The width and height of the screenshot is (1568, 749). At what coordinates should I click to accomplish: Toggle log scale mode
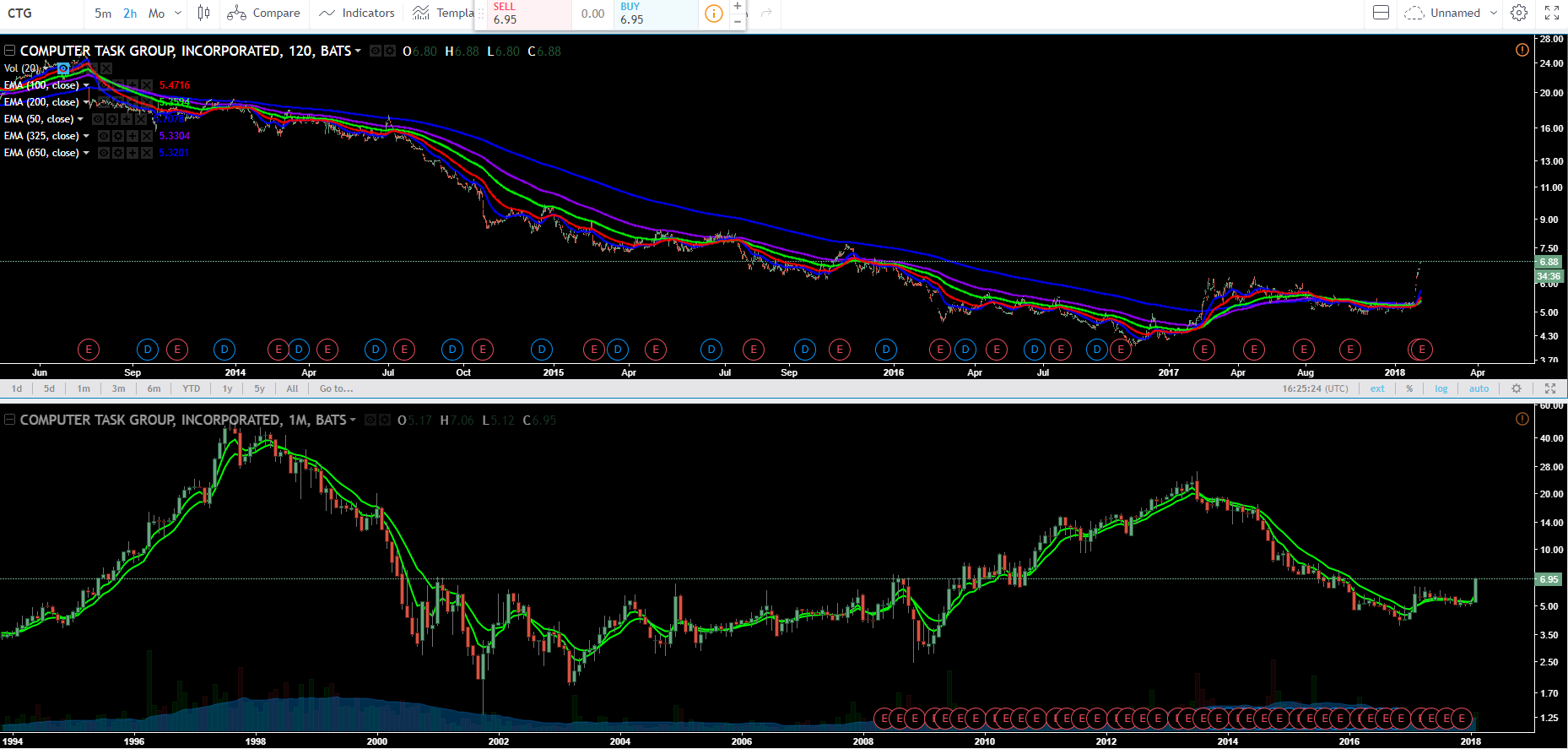[1441, 388]
